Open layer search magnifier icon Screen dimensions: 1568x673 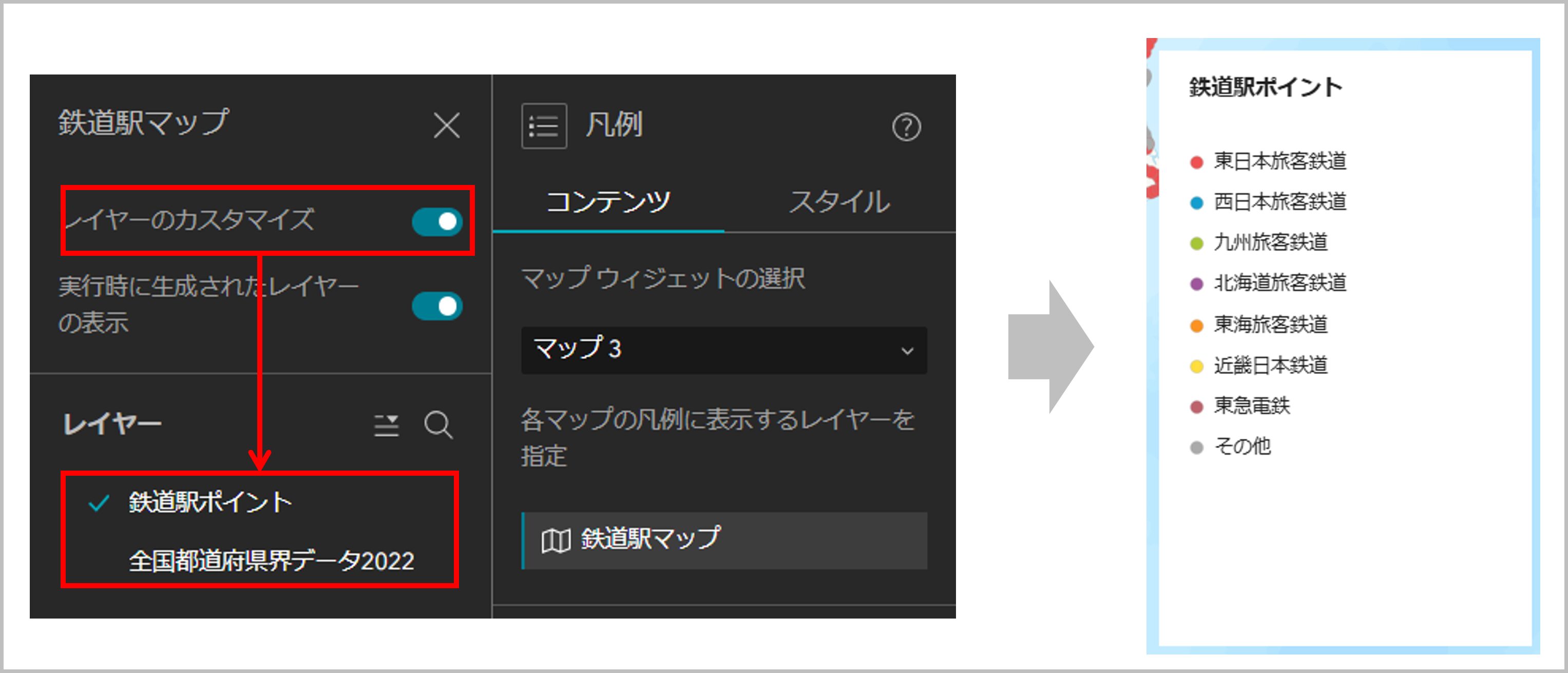click(x=438, y=425)
